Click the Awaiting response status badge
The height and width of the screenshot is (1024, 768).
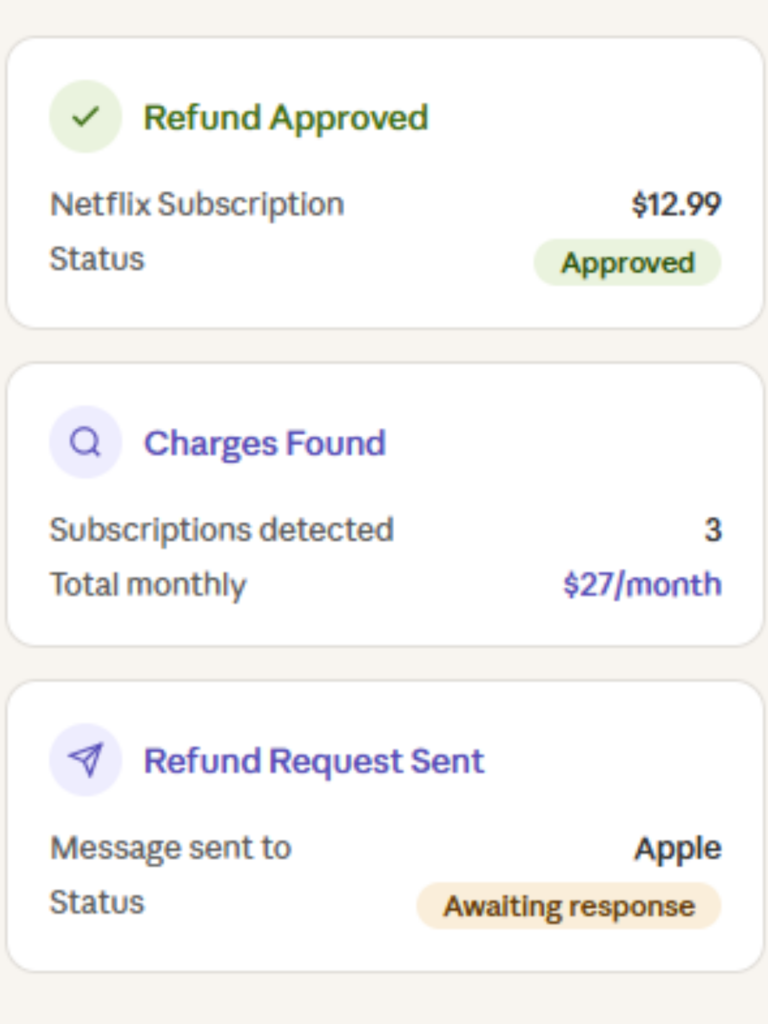point(568,906)
